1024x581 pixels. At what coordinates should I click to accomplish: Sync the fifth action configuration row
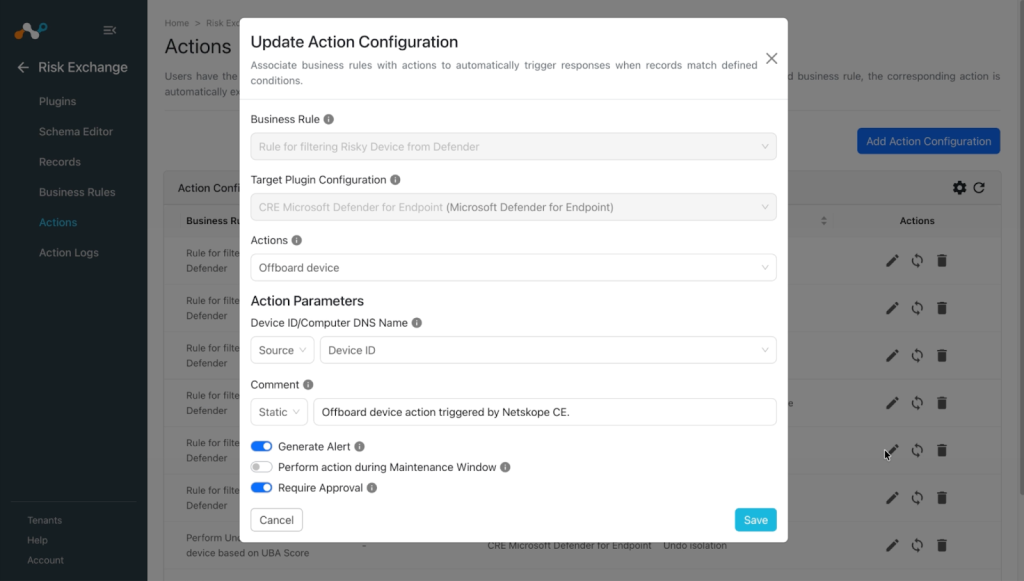(x=917, y=450)
